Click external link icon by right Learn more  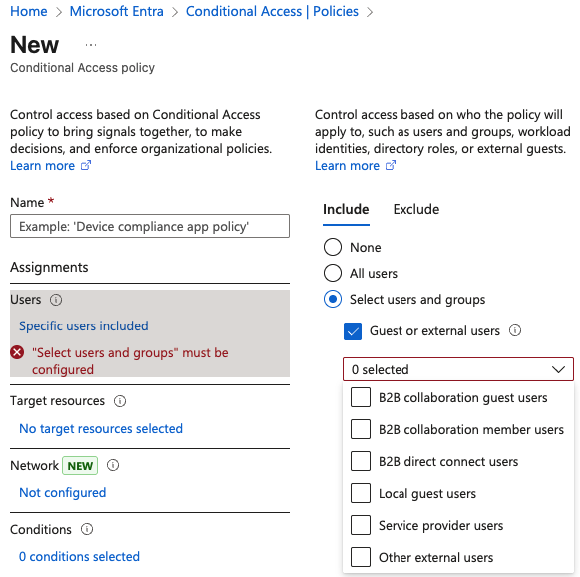click(391, 165)
